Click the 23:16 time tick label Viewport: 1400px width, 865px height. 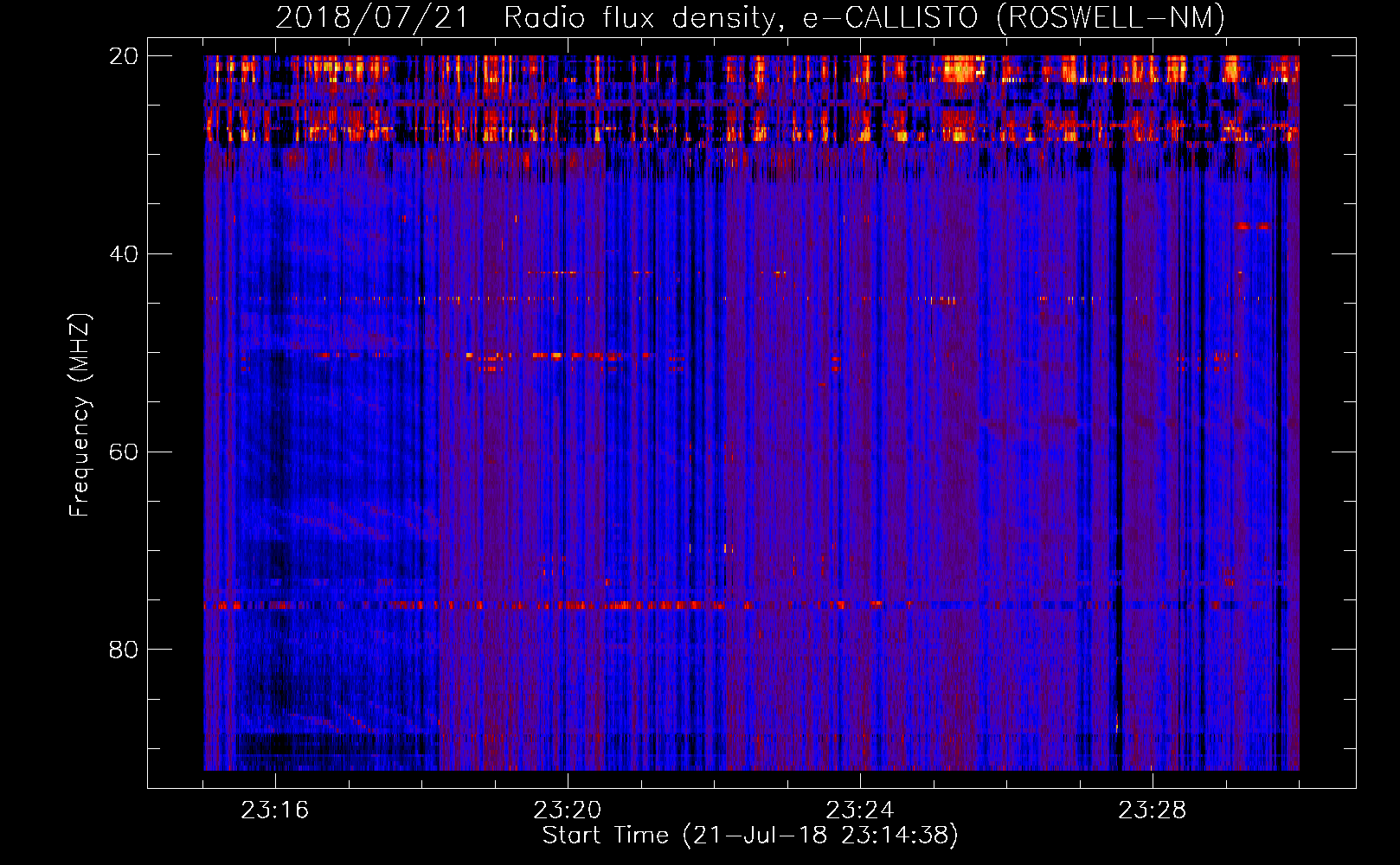[275, 811]
